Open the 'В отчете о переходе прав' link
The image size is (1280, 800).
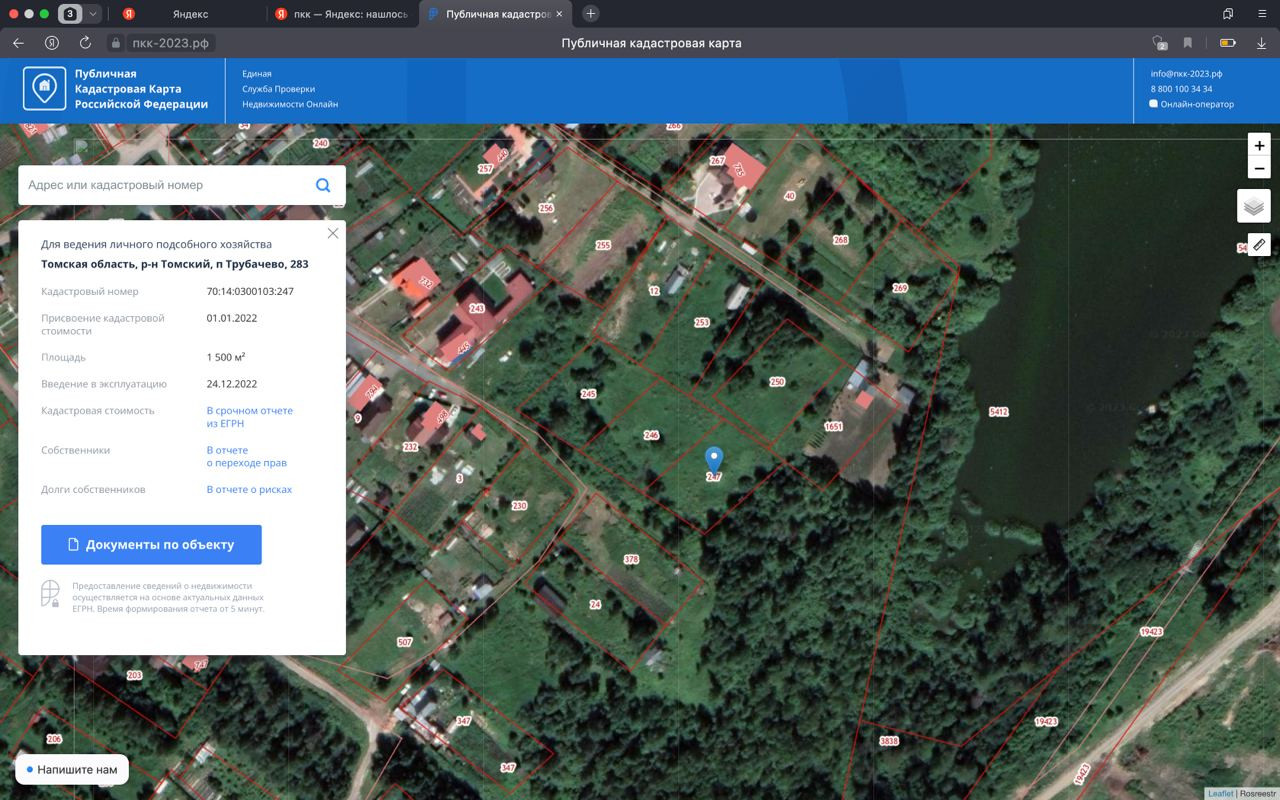click(x=247, y=457)
